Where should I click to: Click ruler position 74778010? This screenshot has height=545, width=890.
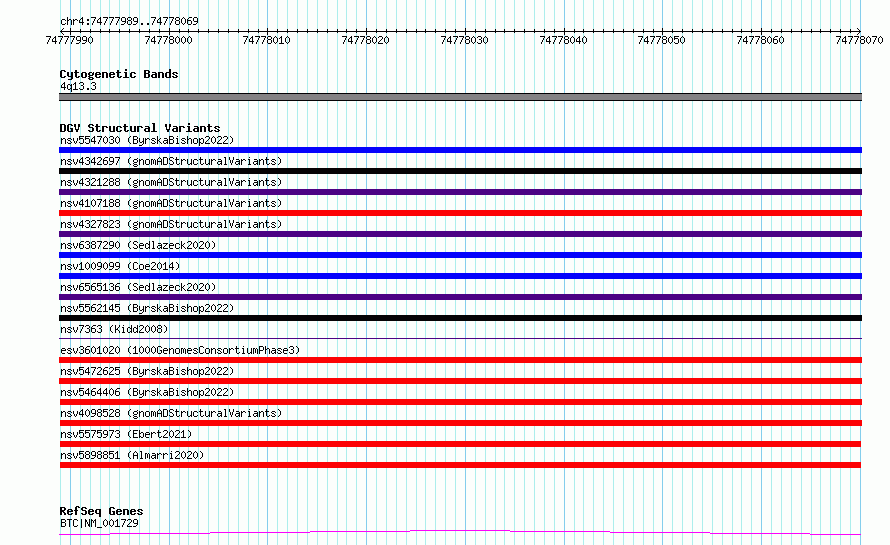pos(266,40)
